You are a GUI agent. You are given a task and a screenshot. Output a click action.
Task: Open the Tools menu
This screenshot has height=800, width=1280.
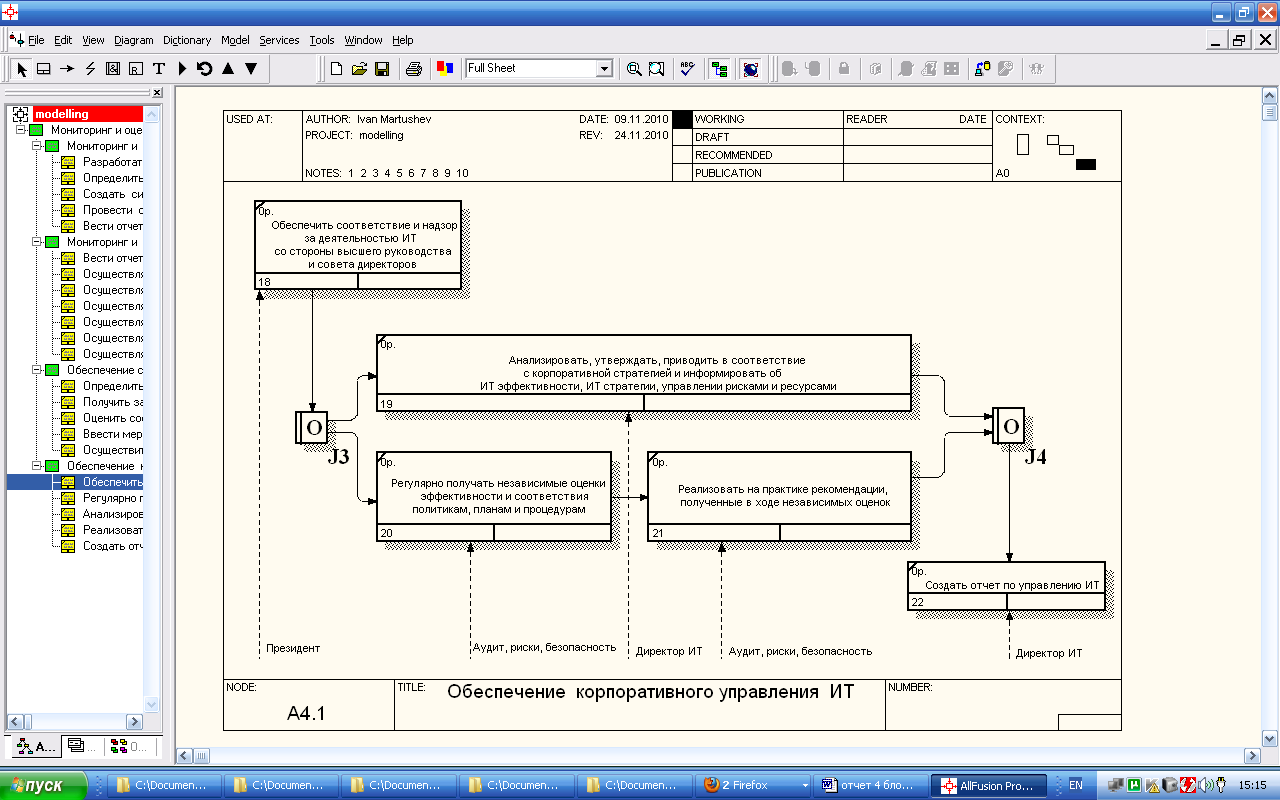coord(322,40)
